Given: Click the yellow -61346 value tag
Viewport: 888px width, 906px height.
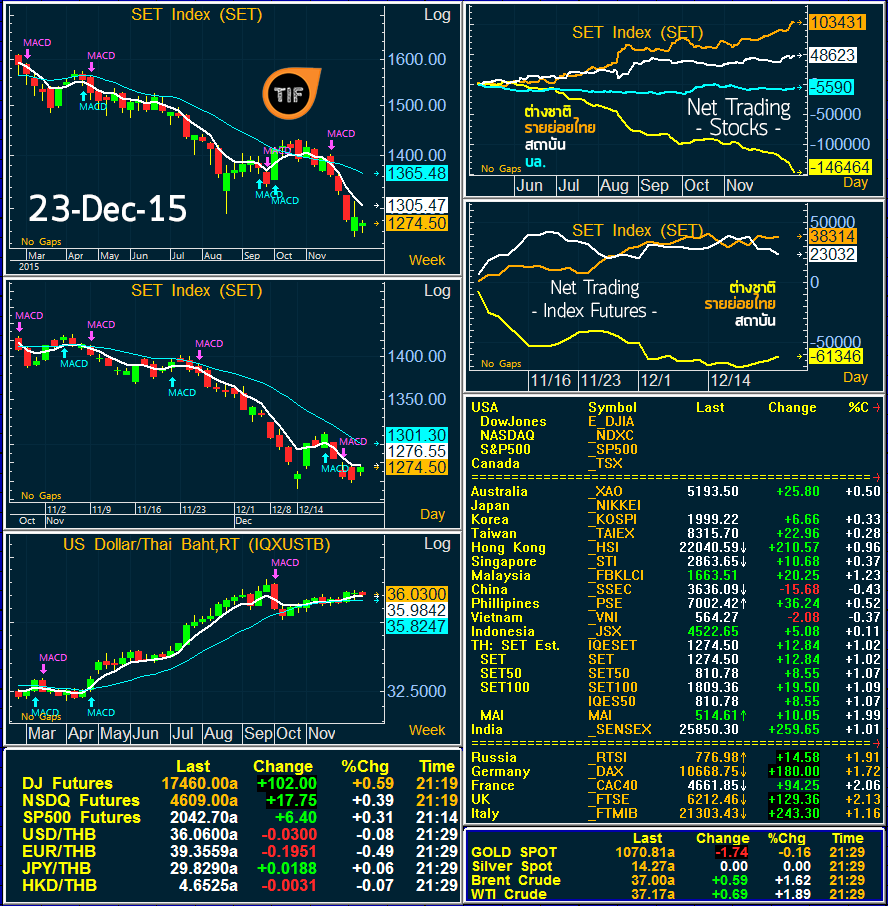Looking at the screenshot, I should pyautogui.click(x=836, y=357).
